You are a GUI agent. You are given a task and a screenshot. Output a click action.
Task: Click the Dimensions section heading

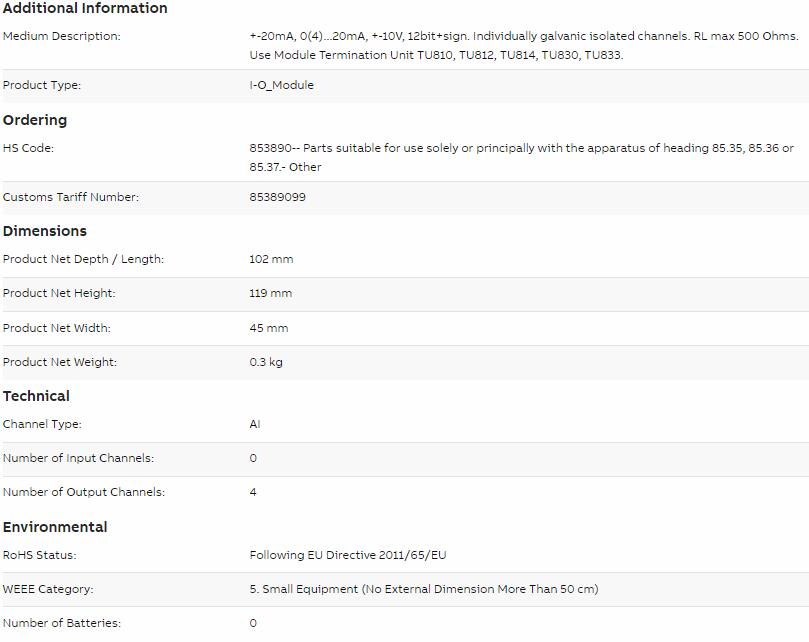[x=45, y=231]
